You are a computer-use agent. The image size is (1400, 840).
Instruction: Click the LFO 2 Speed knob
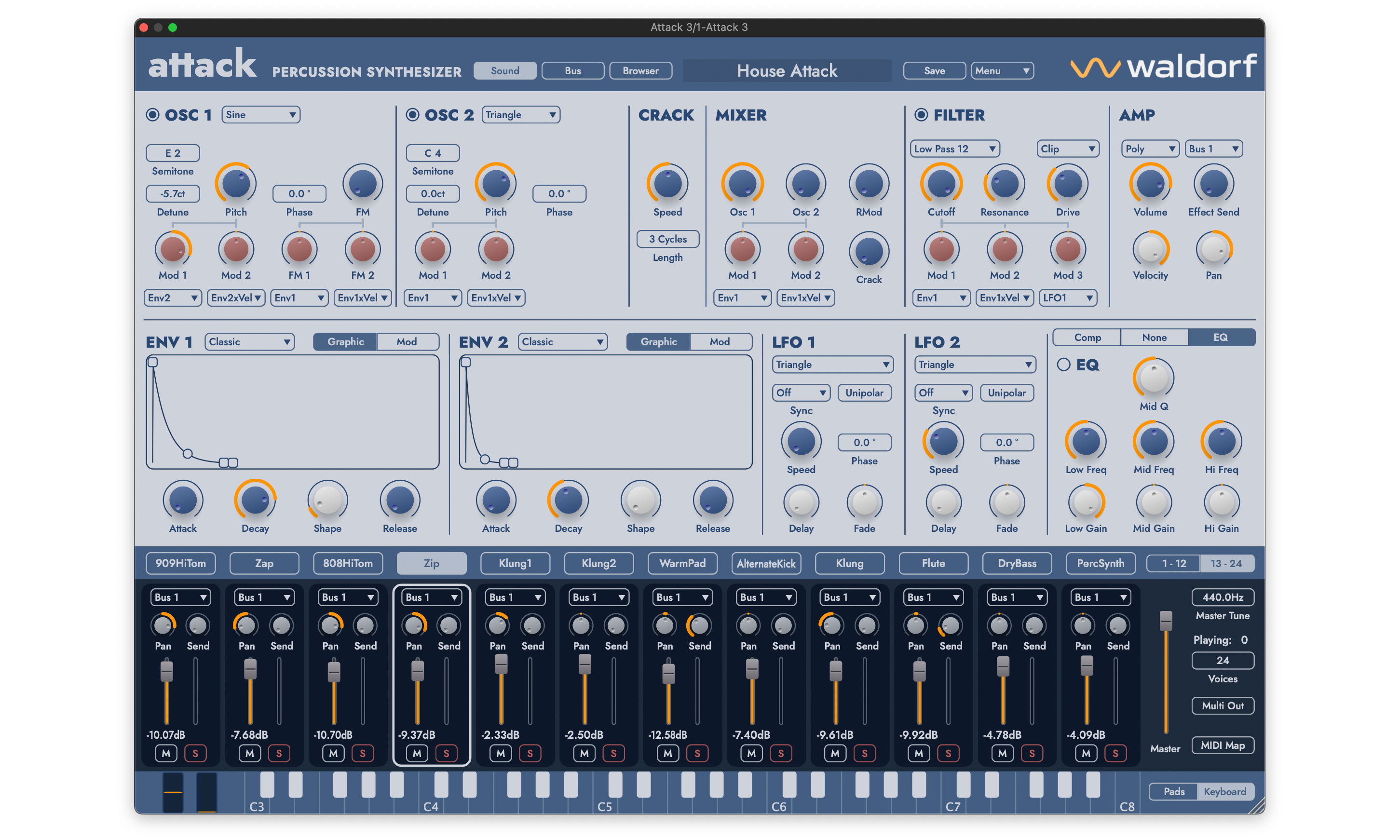943,442
